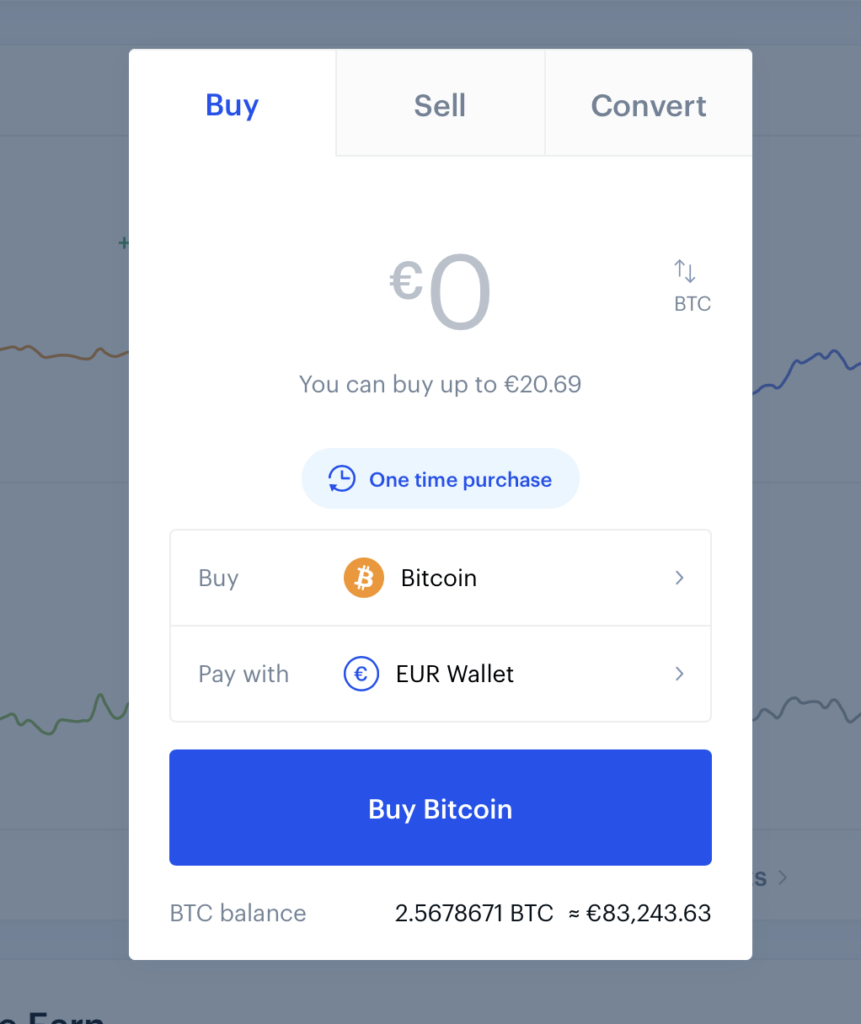Click the €83,243.63 balance value
Image resolution: width=861 pixels, height=1024 pixels.
[x=648, y=913]
